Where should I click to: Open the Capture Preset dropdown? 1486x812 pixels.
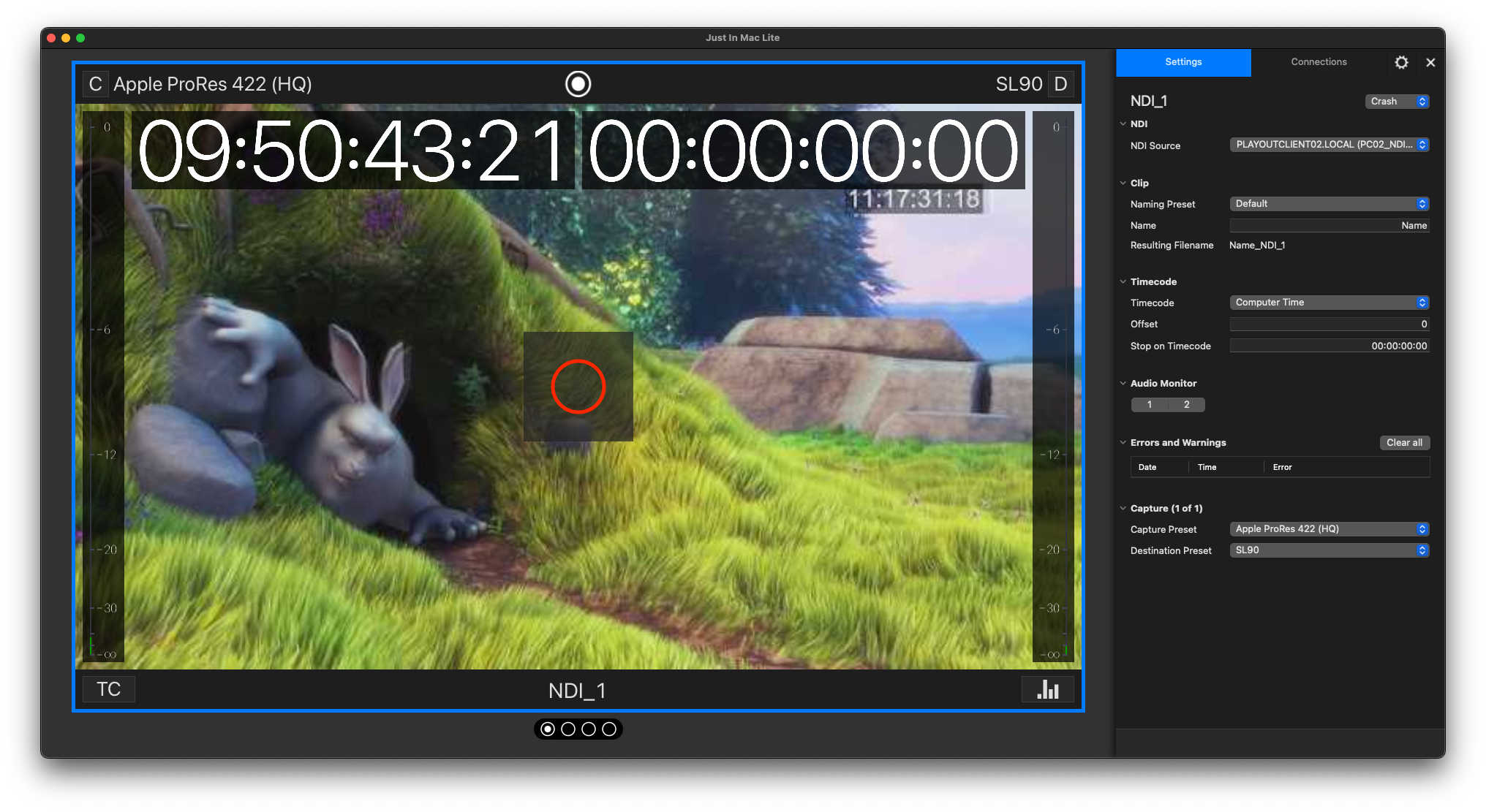coord(1330,529)
